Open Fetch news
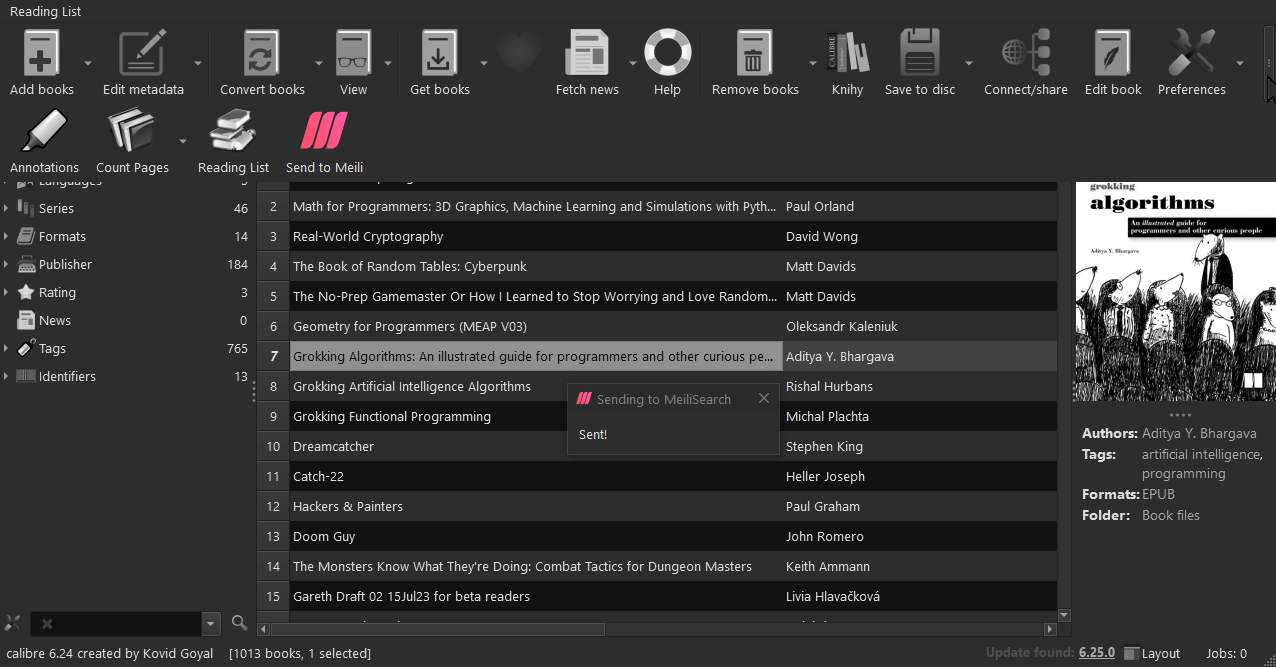 [587, 54]
